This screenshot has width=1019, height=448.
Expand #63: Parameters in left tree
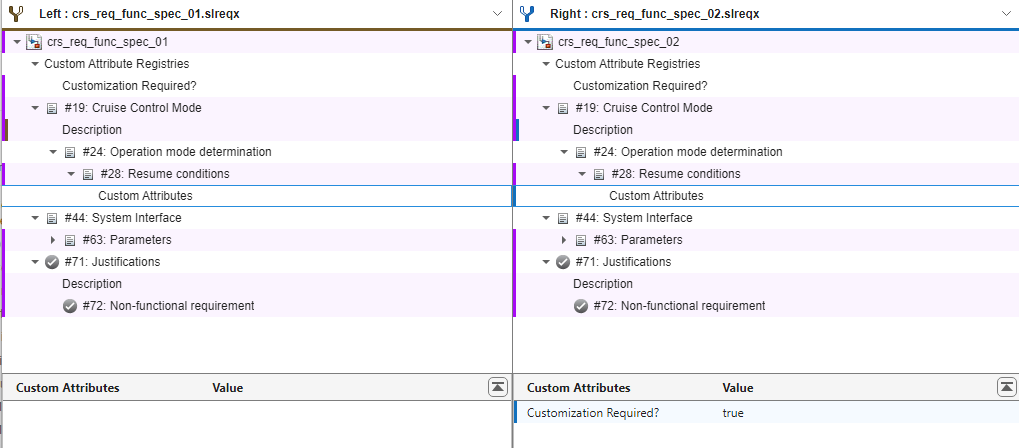[x=53, y=240]
